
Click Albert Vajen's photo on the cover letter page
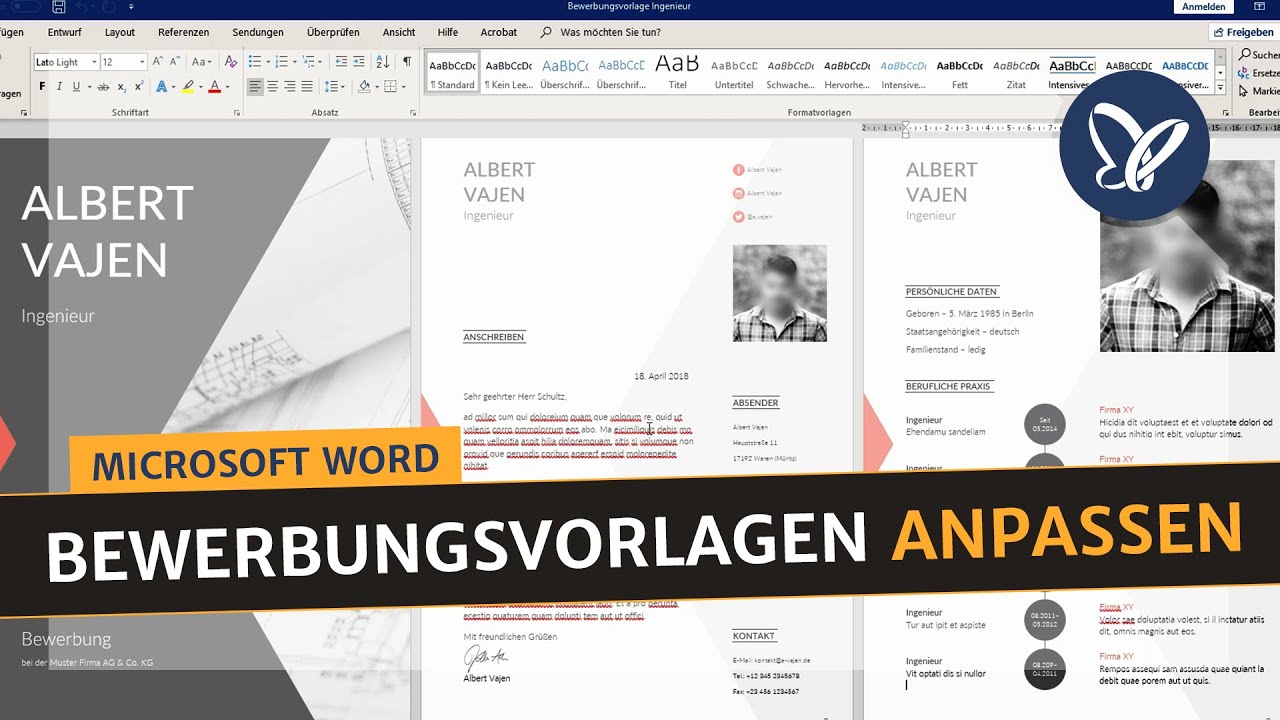[x=779, y=293]
